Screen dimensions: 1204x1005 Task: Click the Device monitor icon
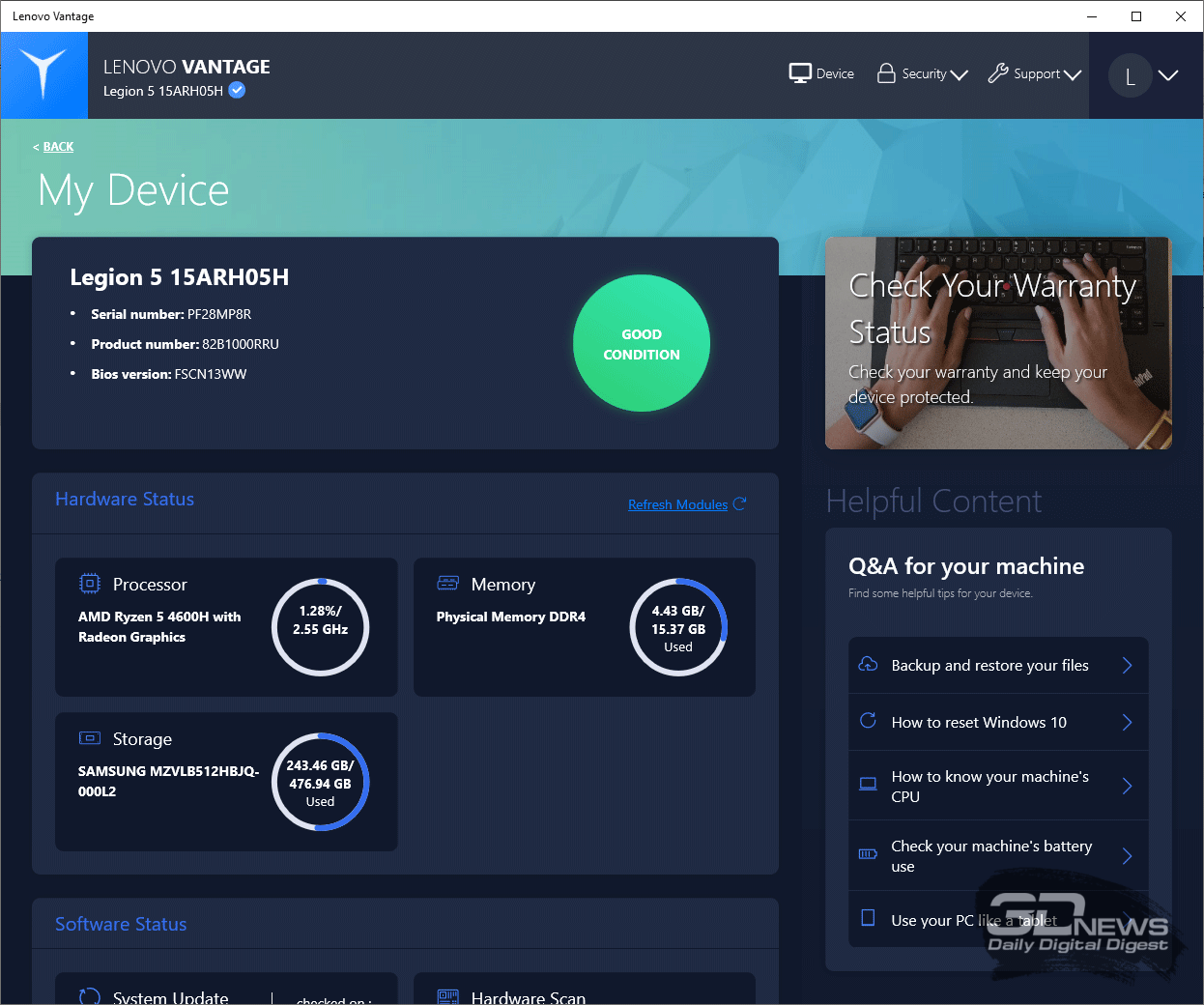[800, 73]
